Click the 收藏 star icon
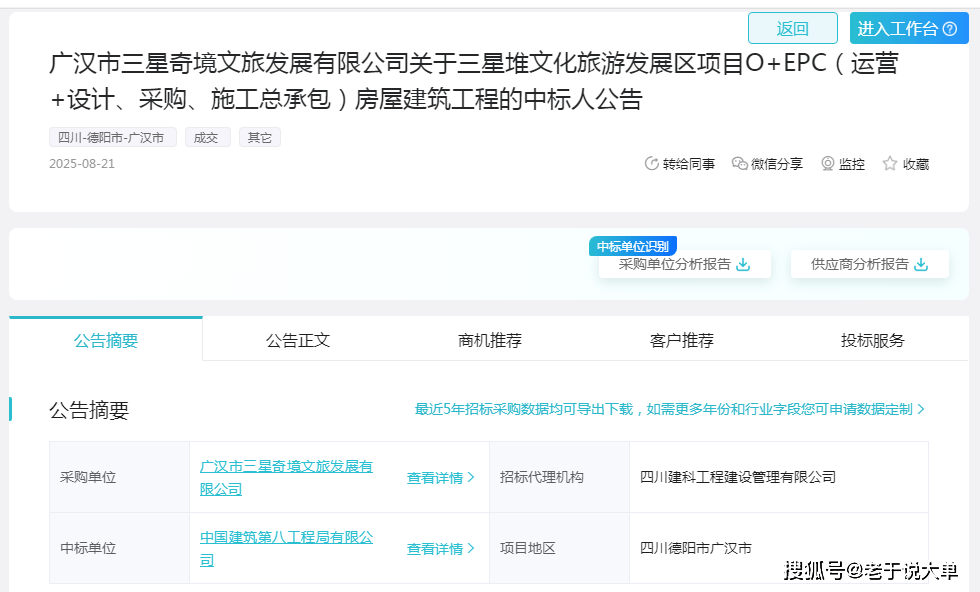This screenshot has height=592, width=980. tap(890, 164)
